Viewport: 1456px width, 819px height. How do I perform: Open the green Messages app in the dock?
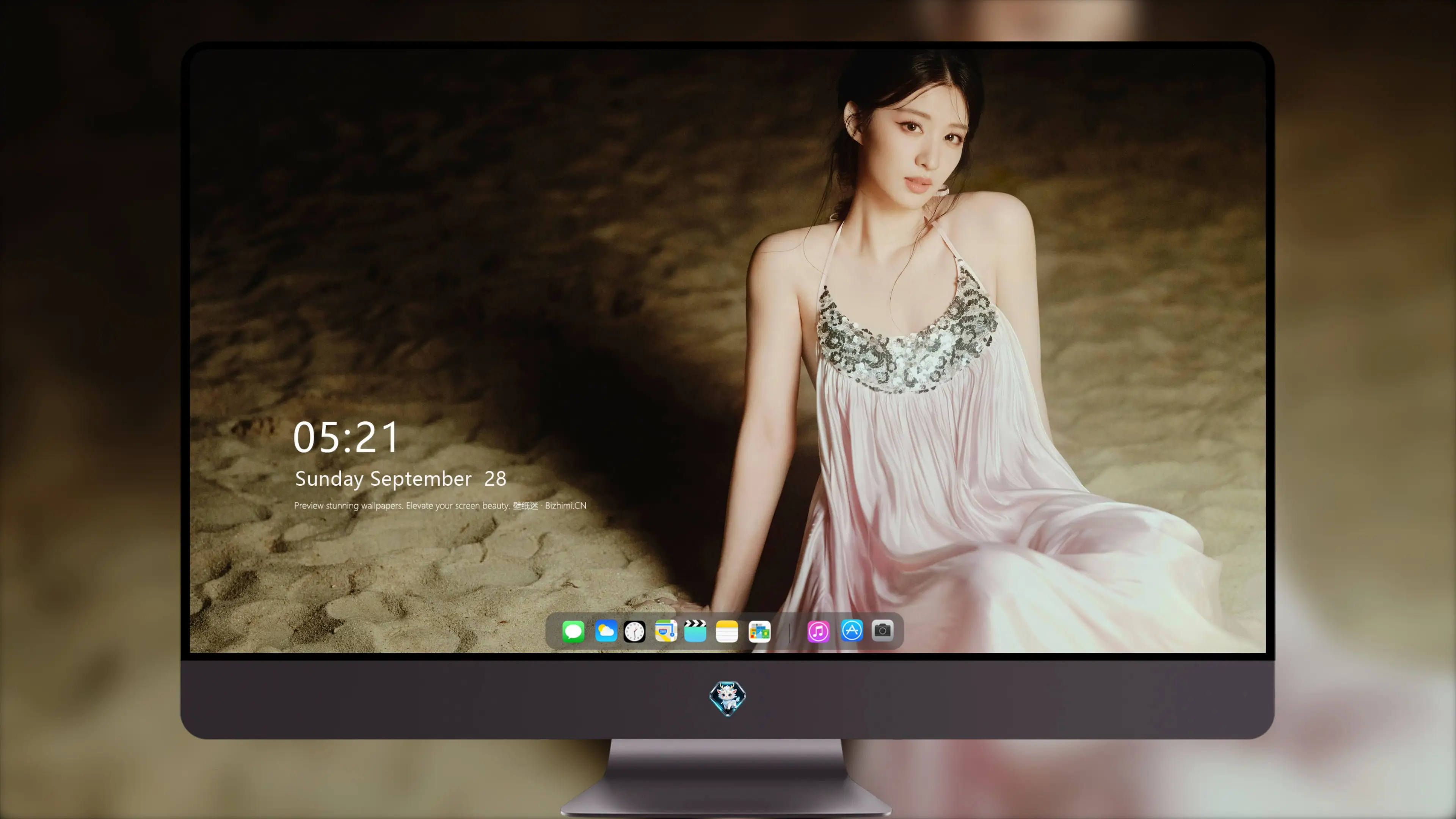pos(573,631)
